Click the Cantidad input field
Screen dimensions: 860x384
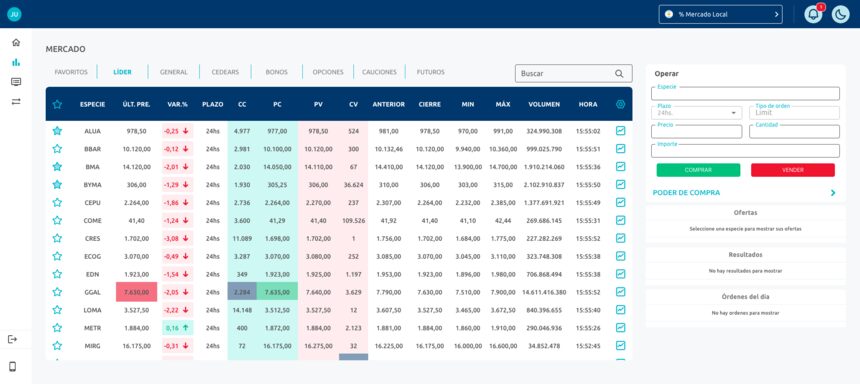pos(794,132)
